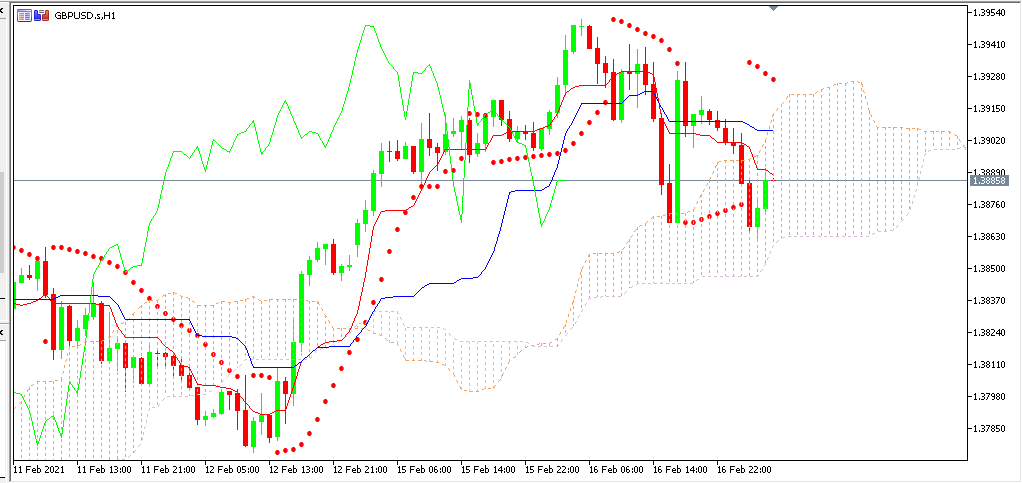Click the 1.38110 price scale label
The height and width of the screenshot is (483, 1022).
(x=989, y=364)
